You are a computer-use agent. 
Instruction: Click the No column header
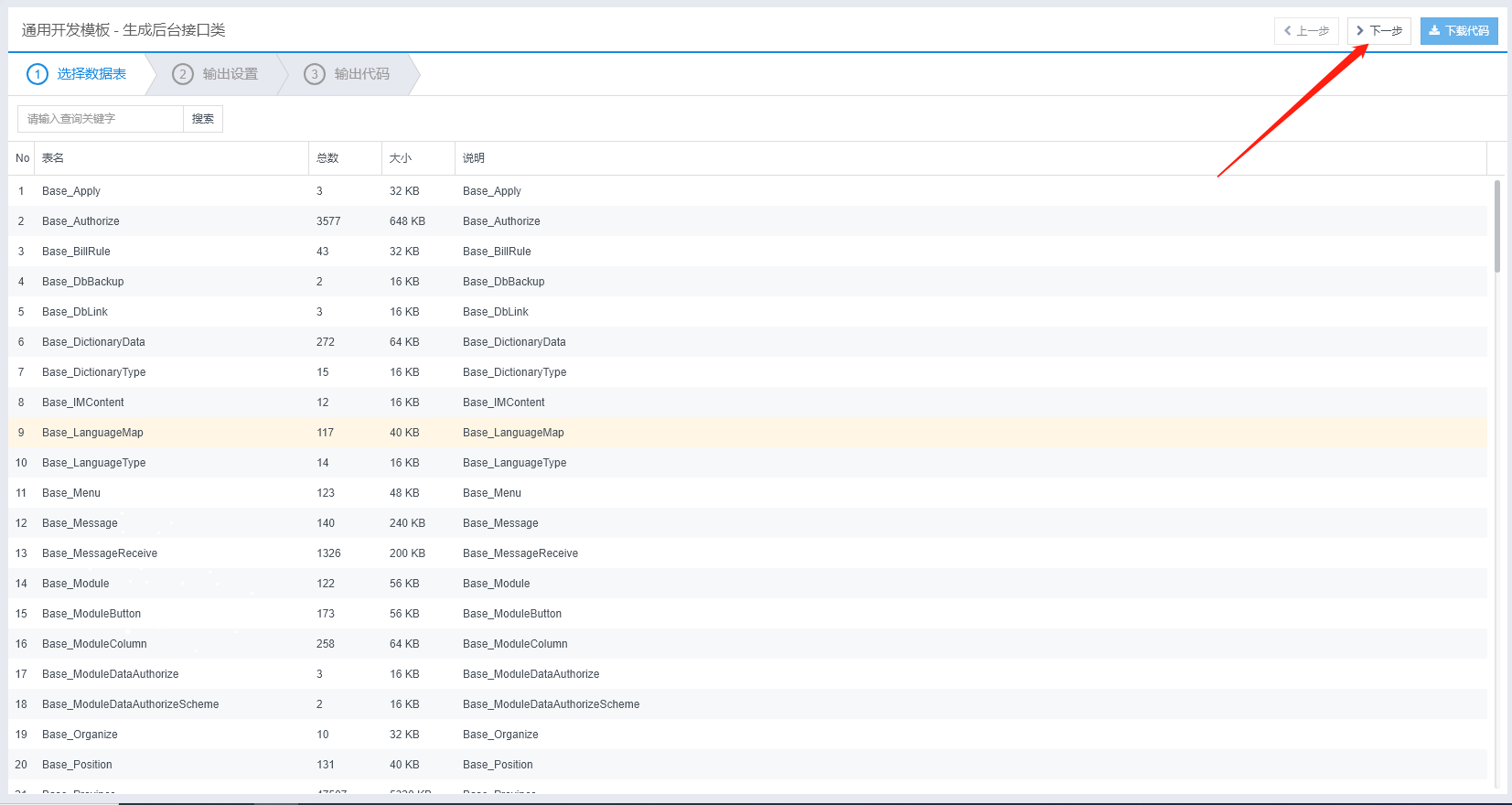tap(23, 158)
